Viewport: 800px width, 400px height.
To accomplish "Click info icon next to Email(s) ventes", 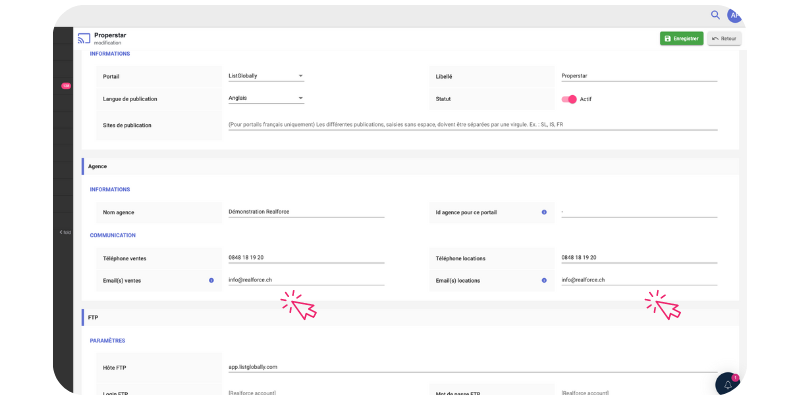I will tap(211, 280).
